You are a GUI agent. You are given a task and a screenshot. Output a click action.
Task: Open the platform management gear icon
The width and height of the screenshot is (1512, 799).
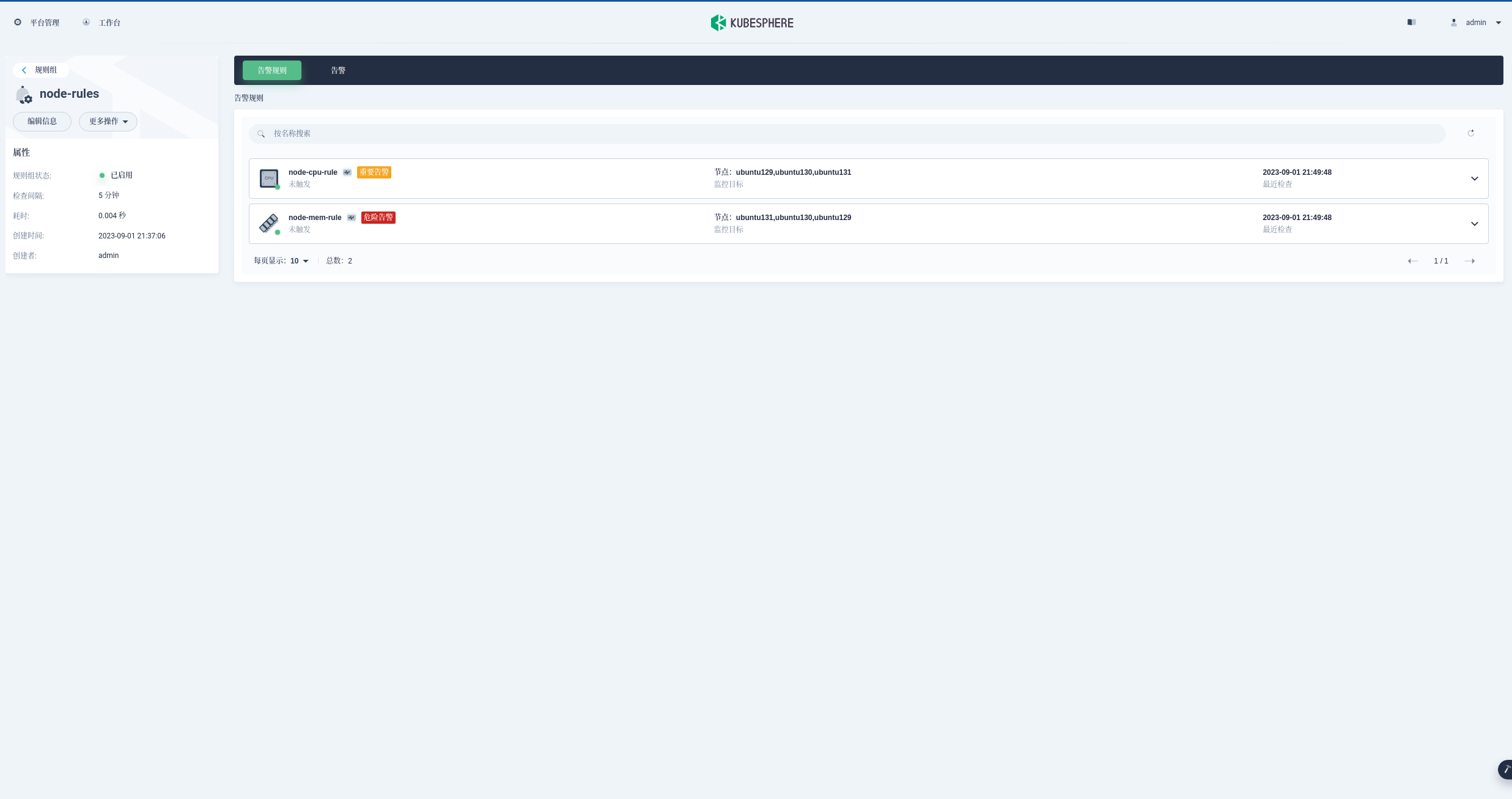18,22
